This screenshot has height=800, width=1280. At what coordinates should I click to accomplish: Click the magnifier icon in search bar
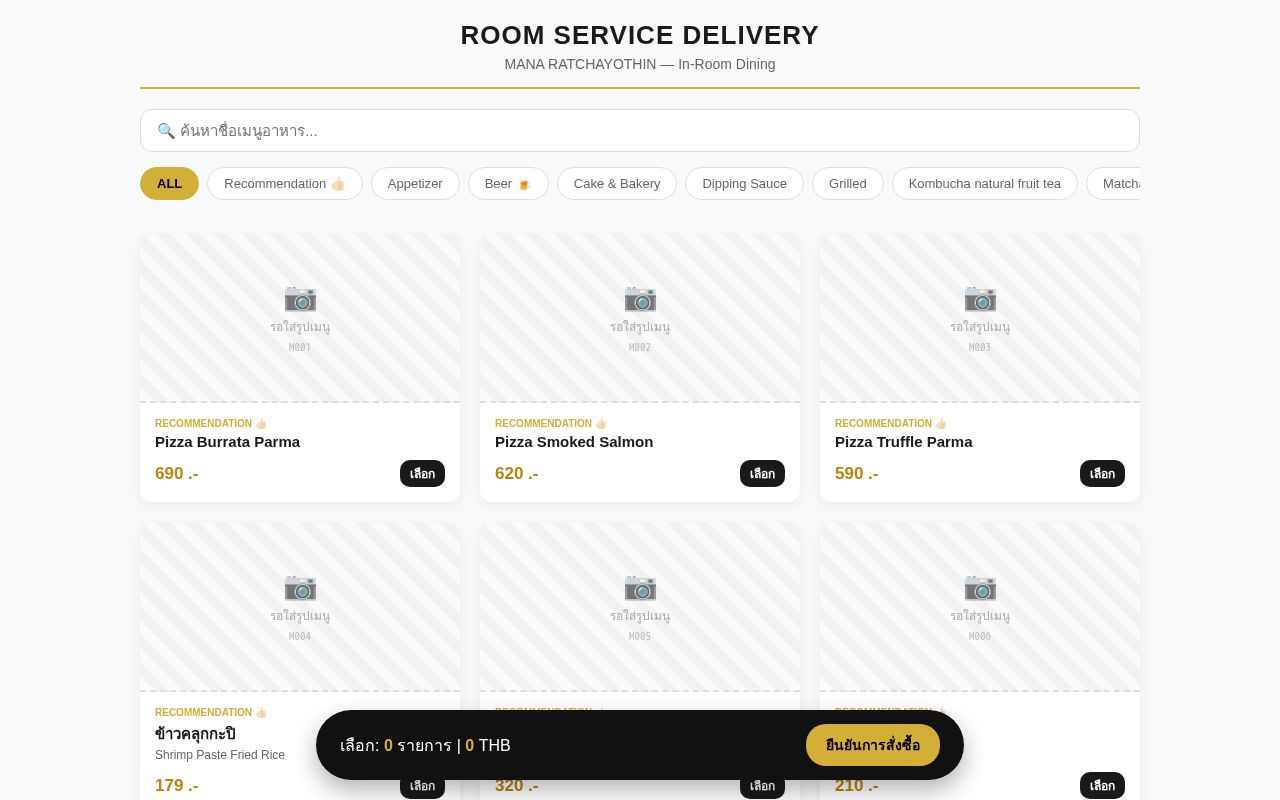click(166, 131)
